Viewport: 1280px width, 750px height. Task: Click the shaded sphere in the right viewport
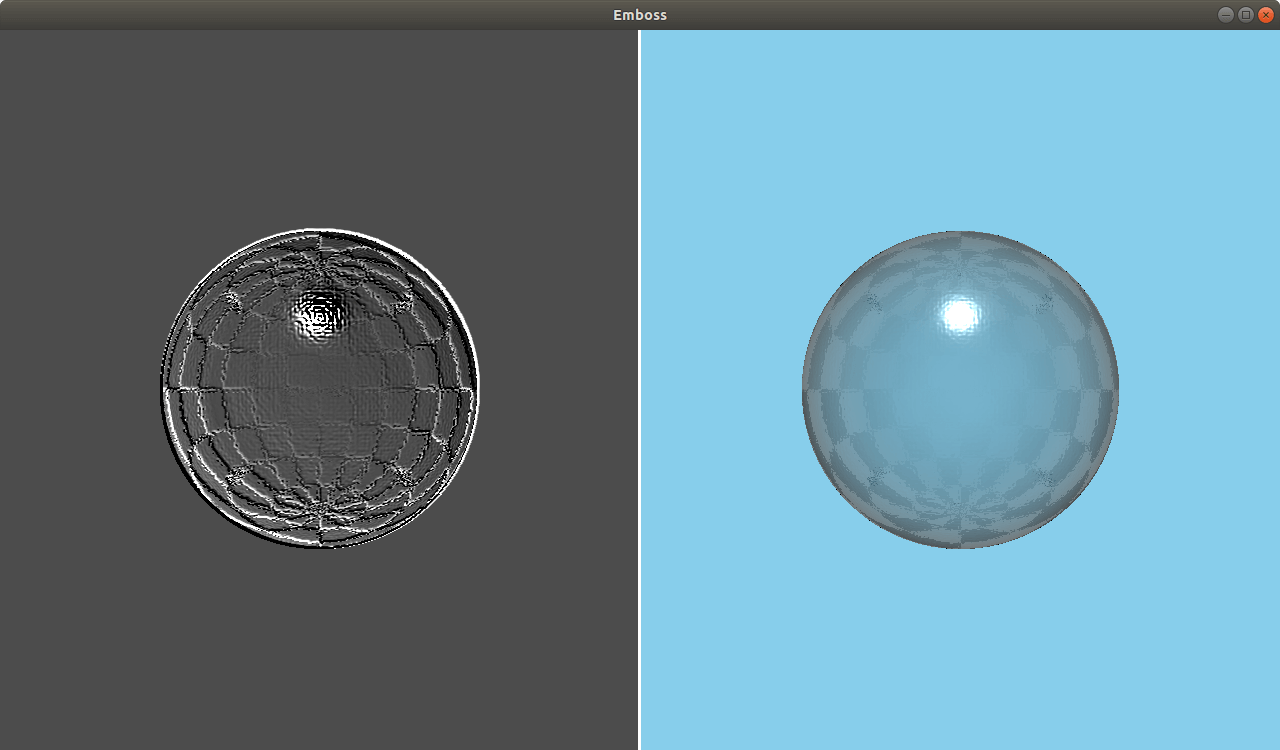click(958, 390)
